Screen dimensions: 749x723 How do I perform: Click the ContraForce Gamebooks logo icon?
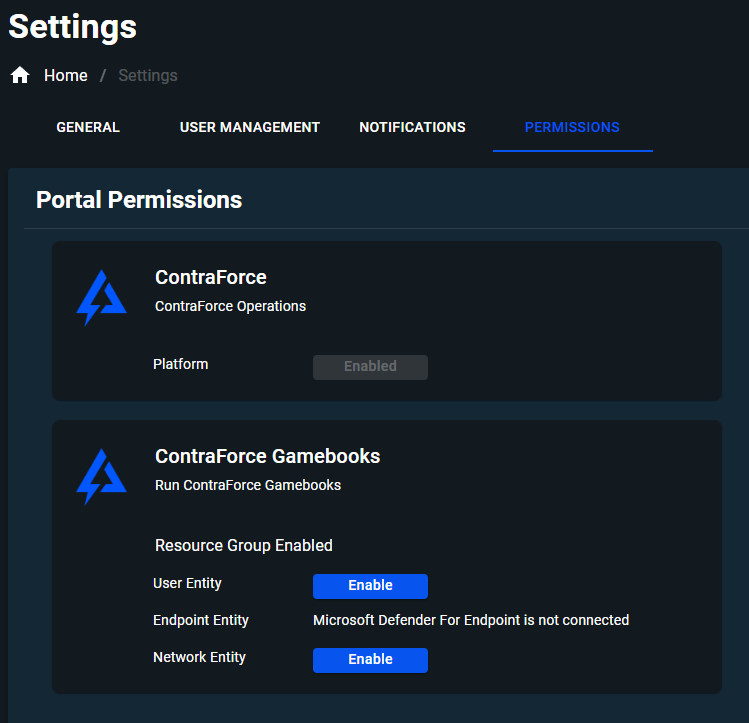coord(101,477)
